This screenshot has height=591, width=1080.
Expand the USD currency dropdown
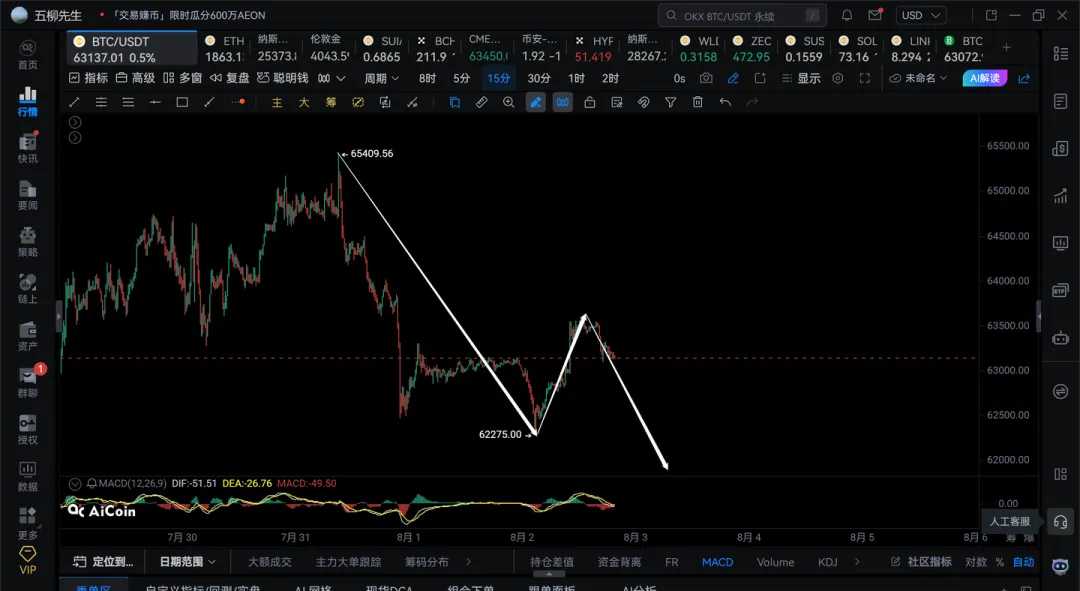[921, 15]
